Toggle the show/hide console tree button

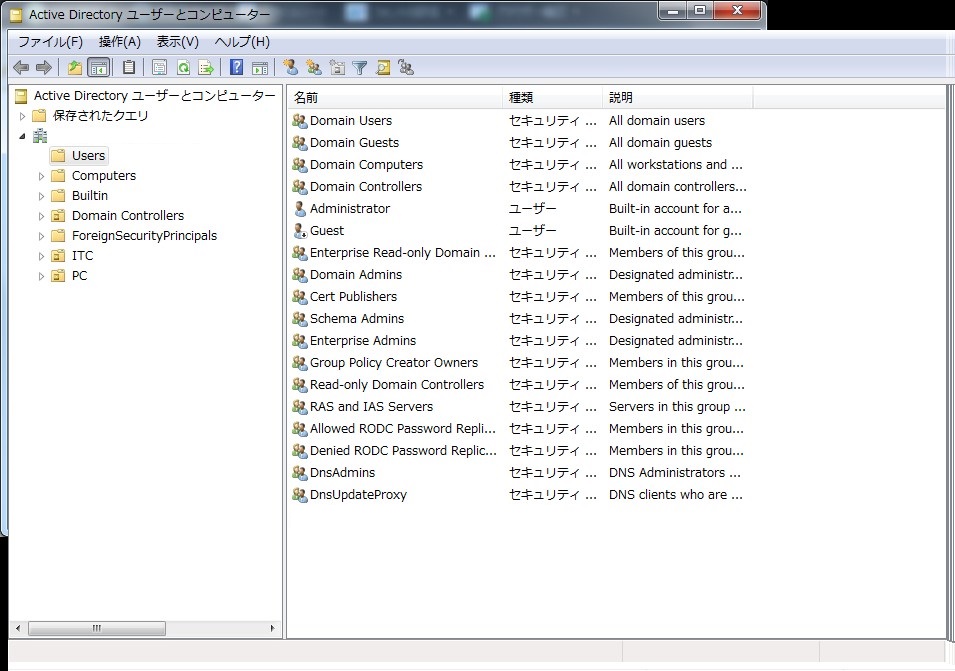(99, 68)
